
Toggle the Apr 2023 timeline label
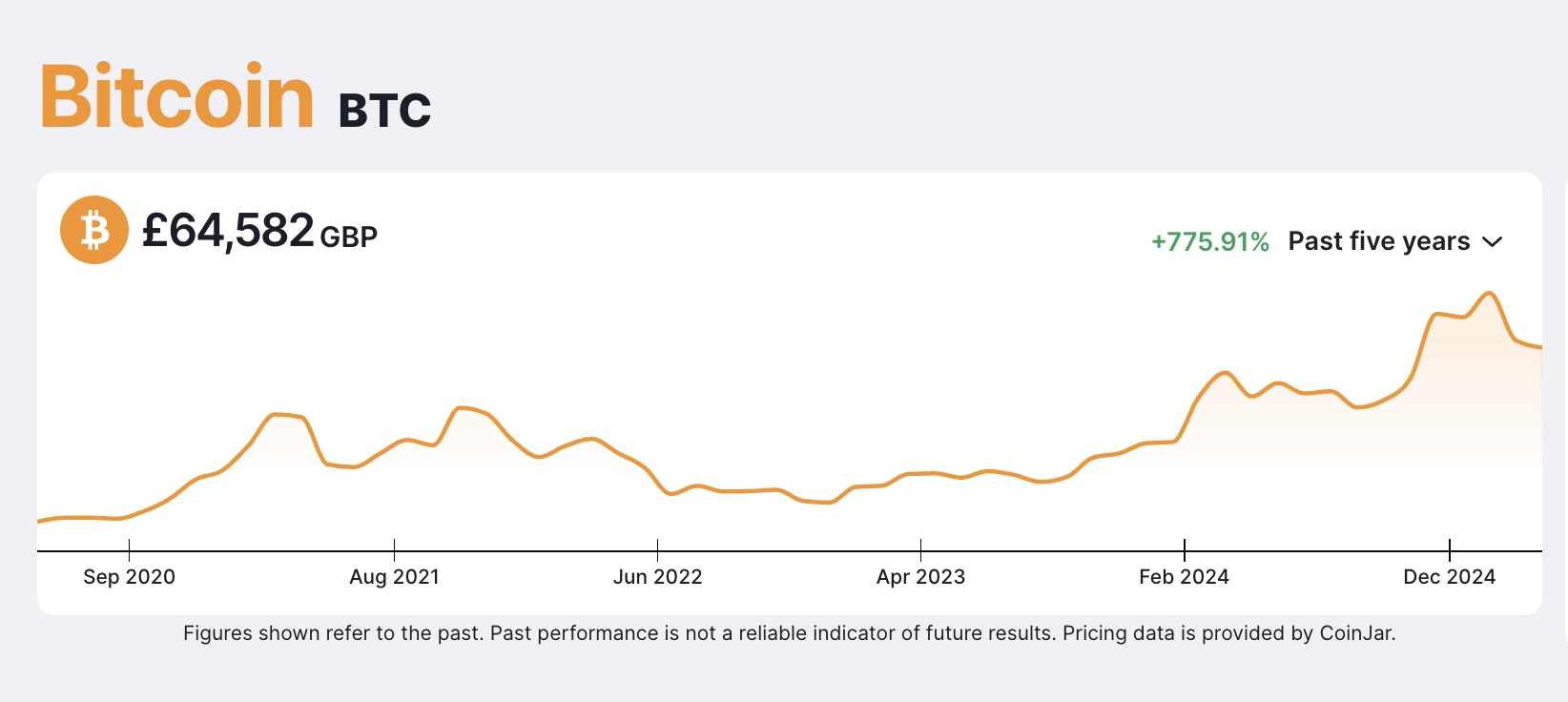pyautogui.click(x=921, y=576)
